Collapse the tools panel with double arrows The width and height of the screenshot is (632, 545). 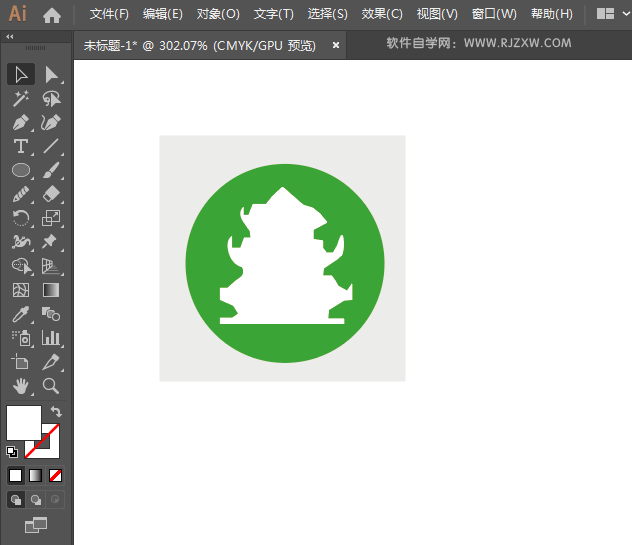click(x=10, y=36)
